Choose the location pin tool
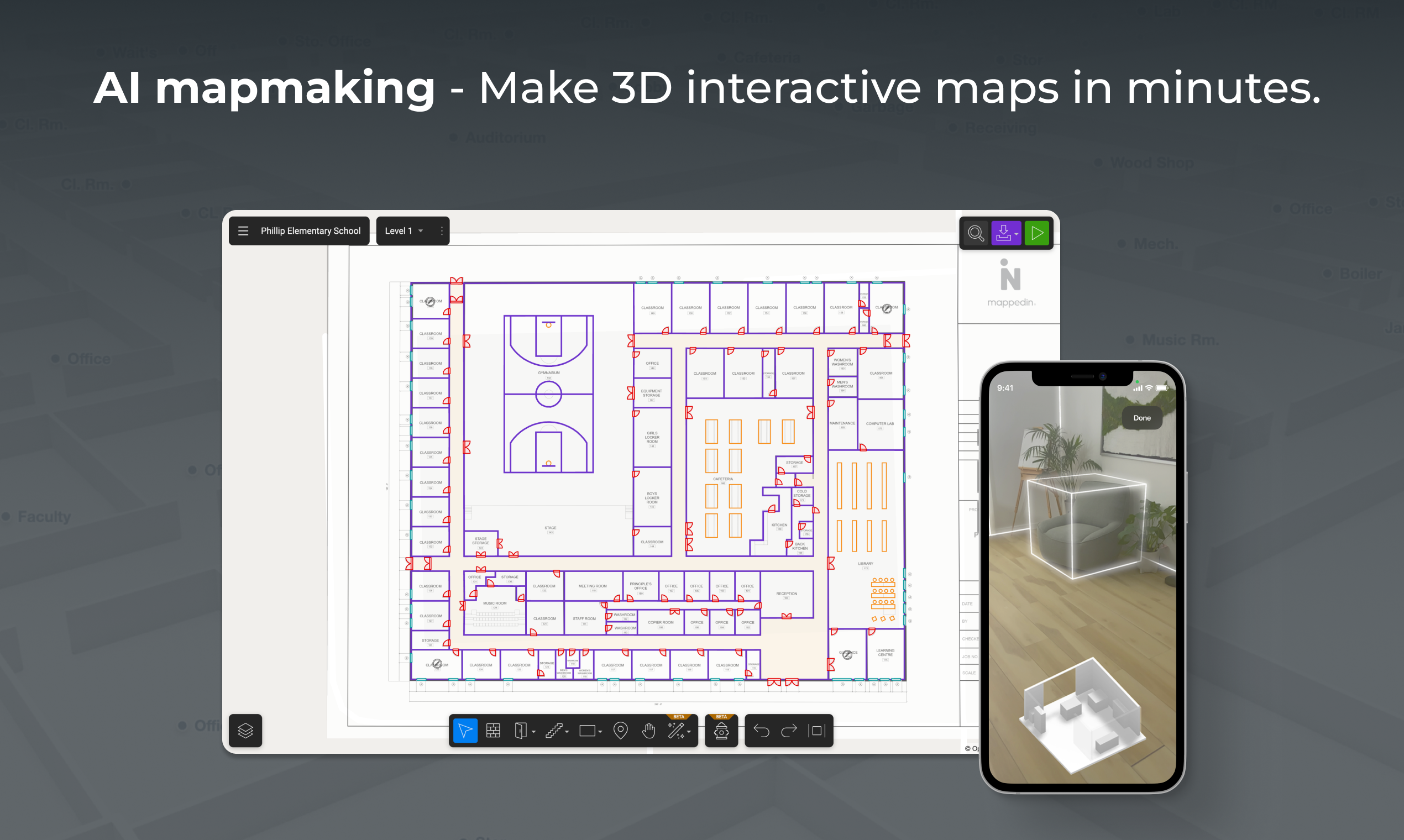Image resolution: width=1404 pixels, height=840 pixels. [x=621, y=731]
